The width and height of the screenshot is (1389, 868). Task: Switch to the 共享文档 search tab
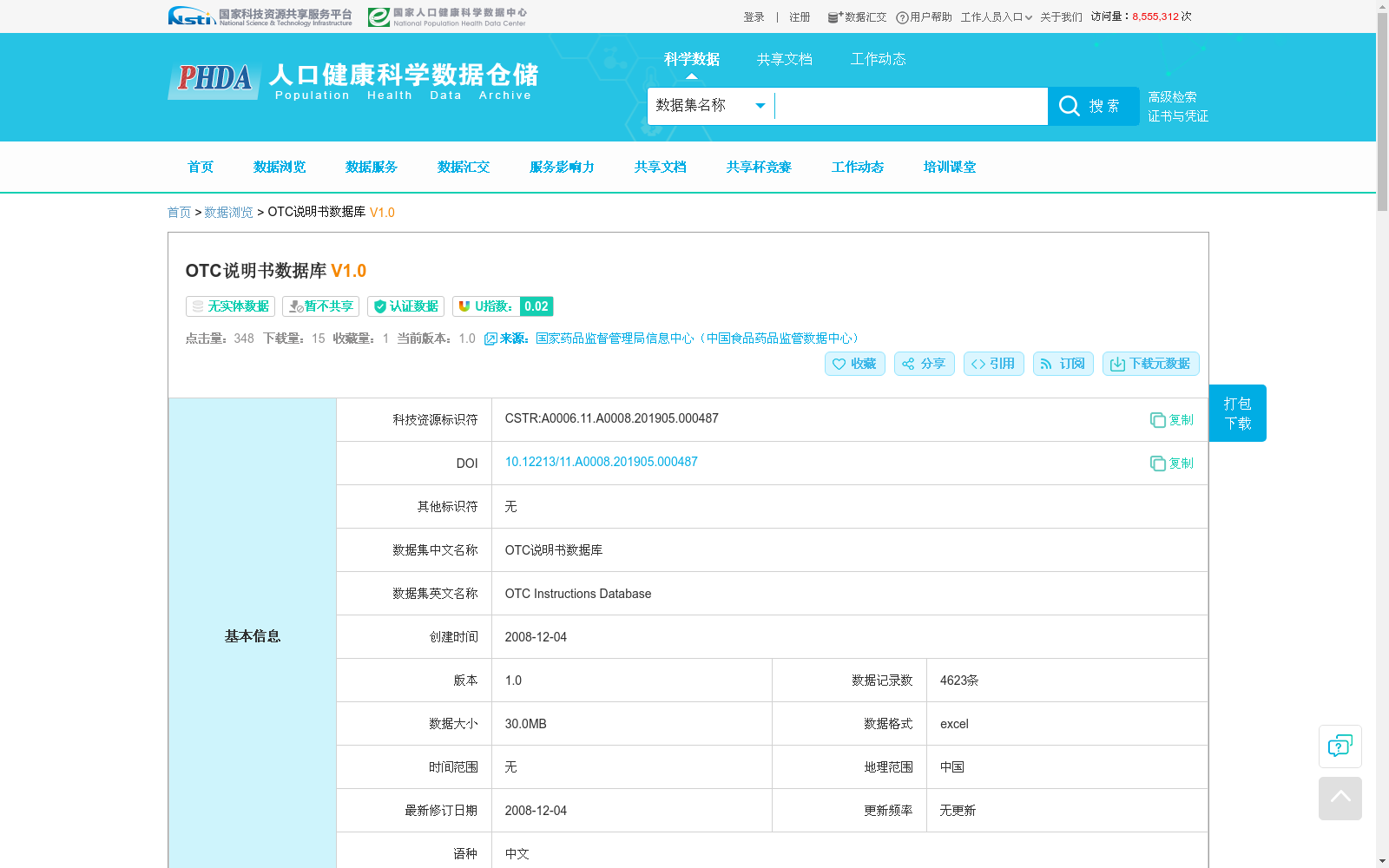(785, 59)
